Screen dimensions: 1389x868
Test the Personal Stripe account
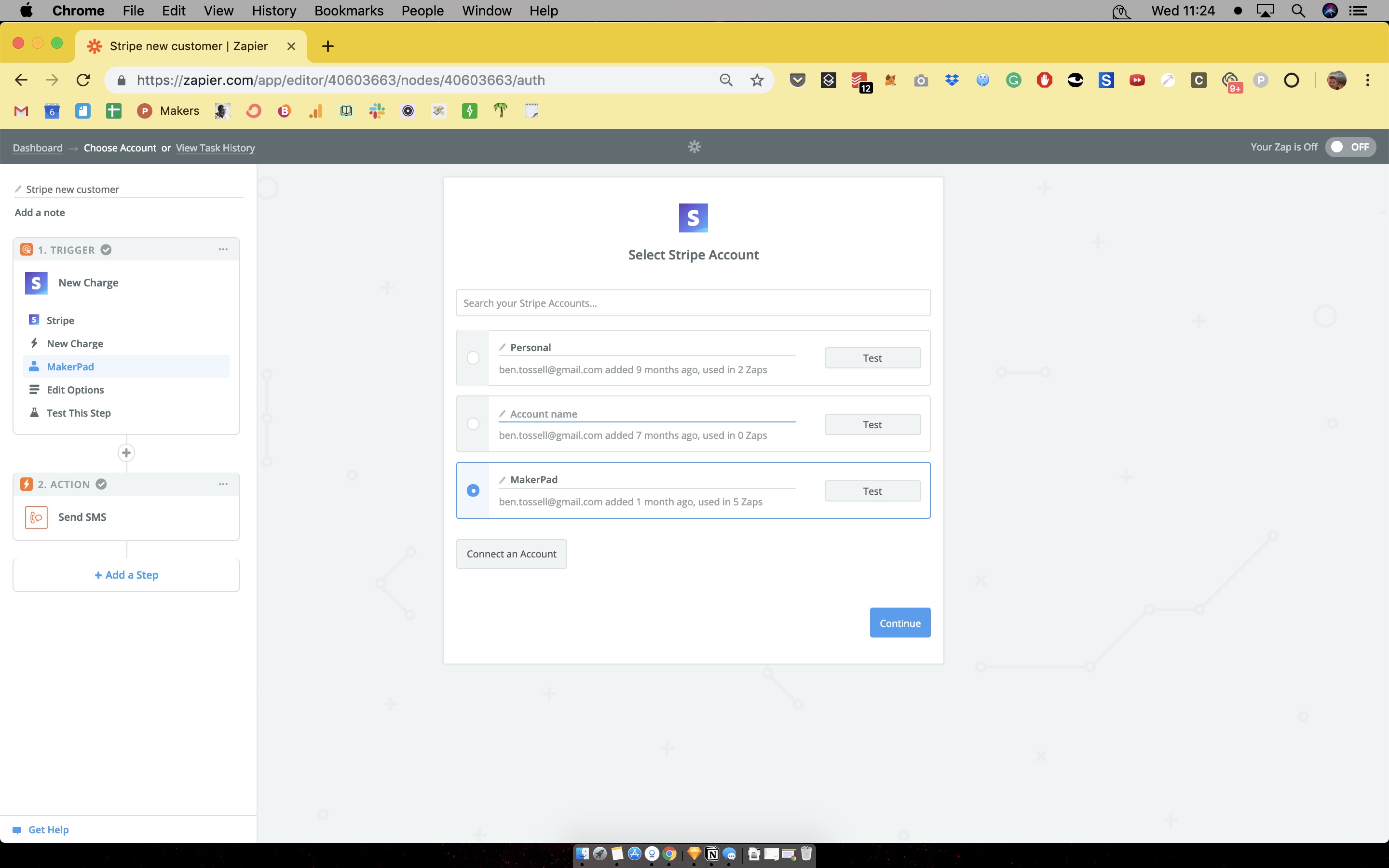[872, 358]
